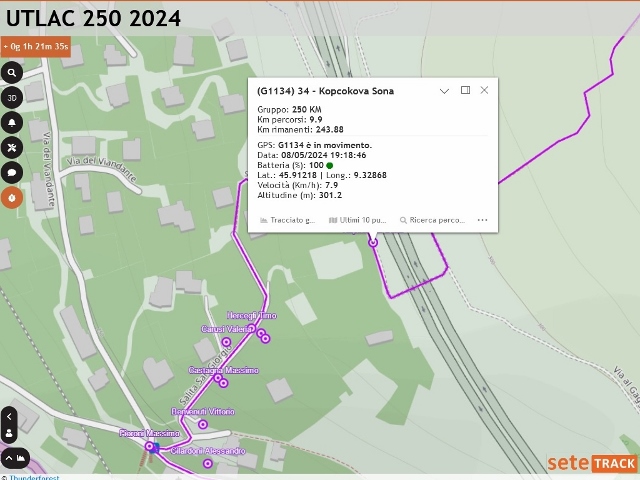The height and width of the screenshot is (480, 640).
Task: Close the Kopcokova Sona info popup
Action: pyautogui.click(x=484, y=90)
